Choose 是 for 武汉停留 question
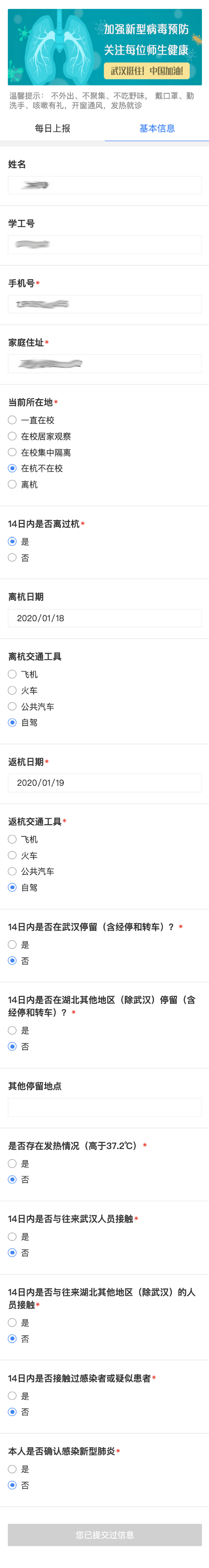209x1568 pixels. (x=12, y=944)
